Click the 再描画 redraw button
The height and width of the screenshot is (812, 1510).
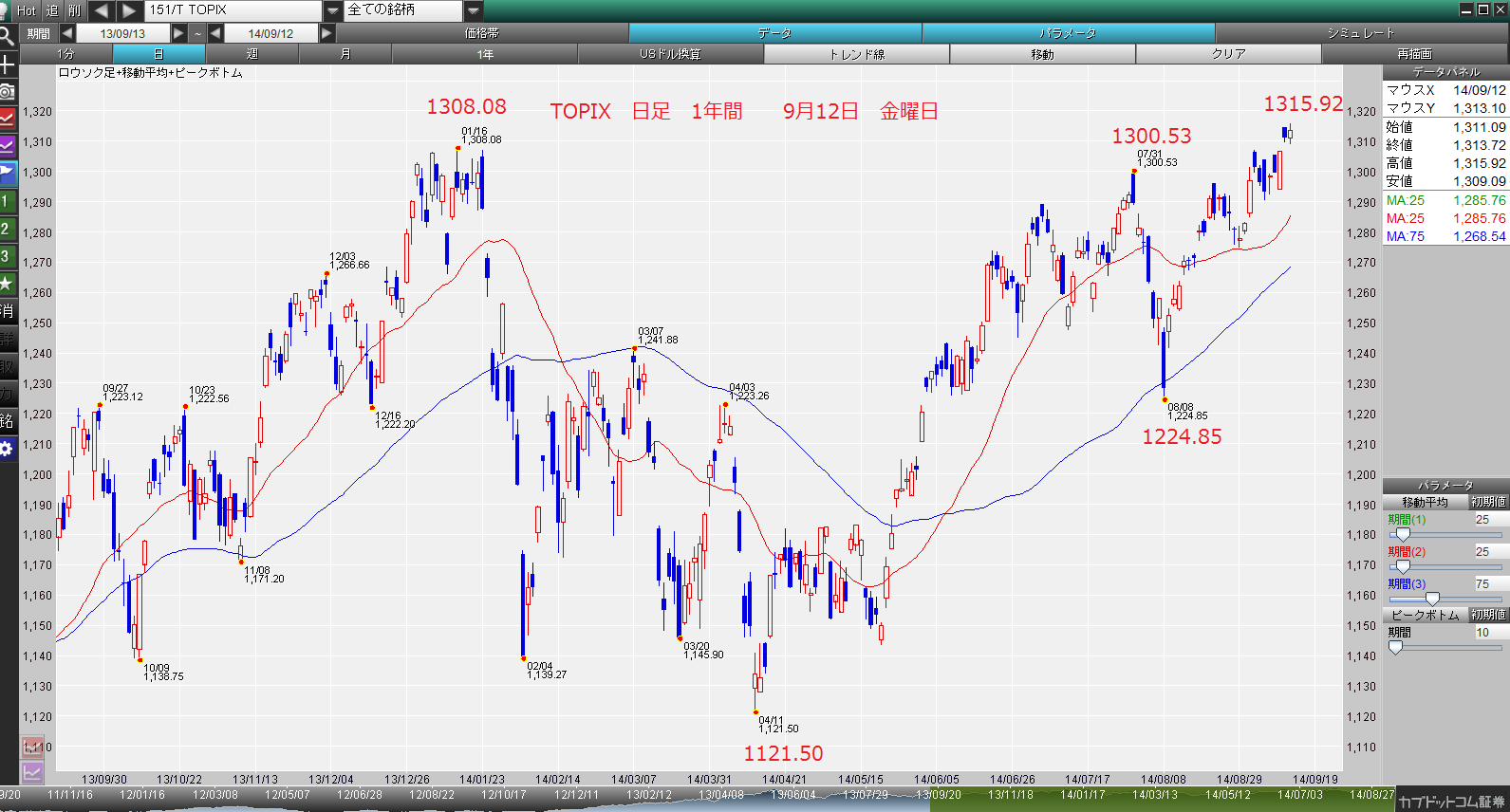coord(1415,54)
